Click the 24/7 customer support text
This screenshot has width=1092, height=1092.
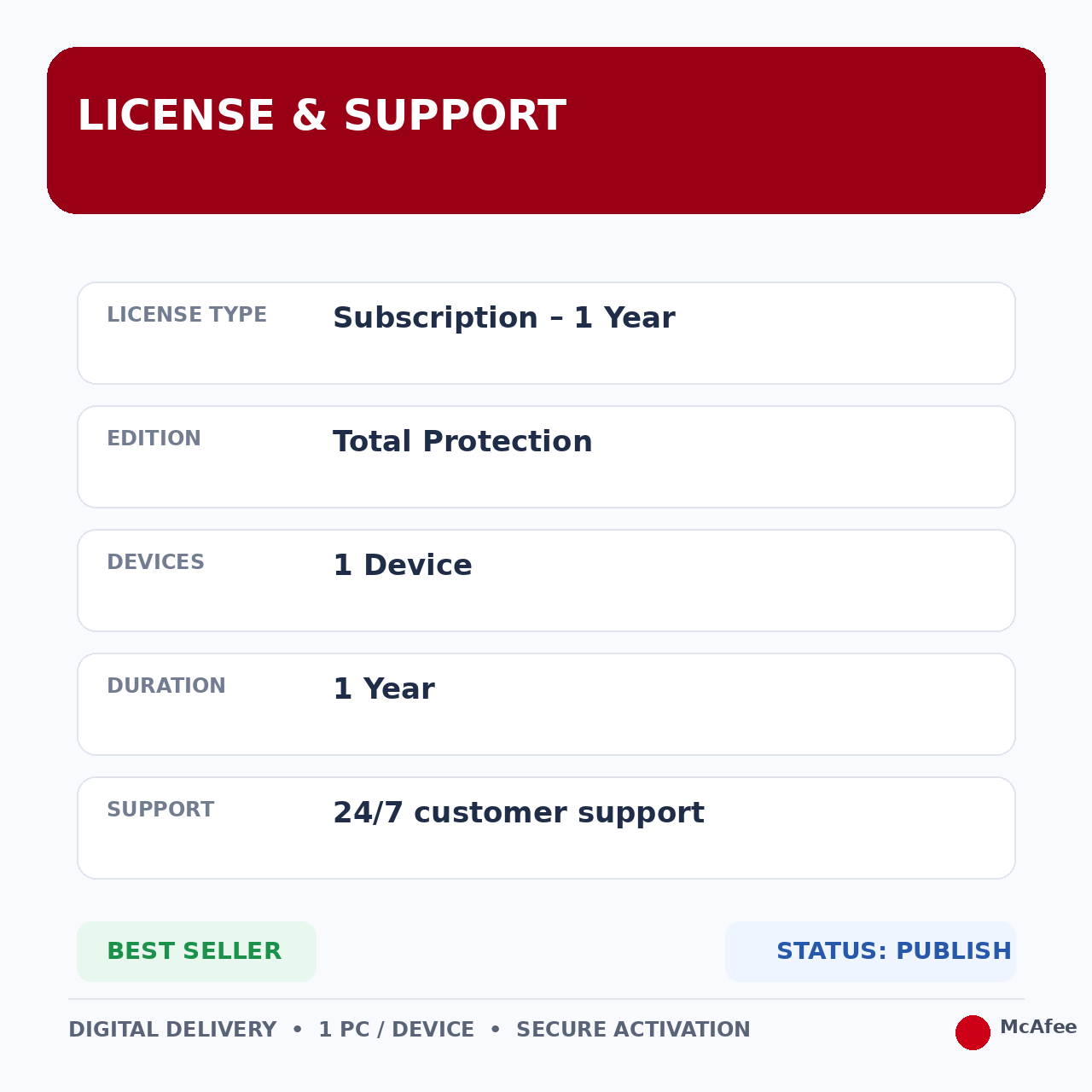point(519,813)
